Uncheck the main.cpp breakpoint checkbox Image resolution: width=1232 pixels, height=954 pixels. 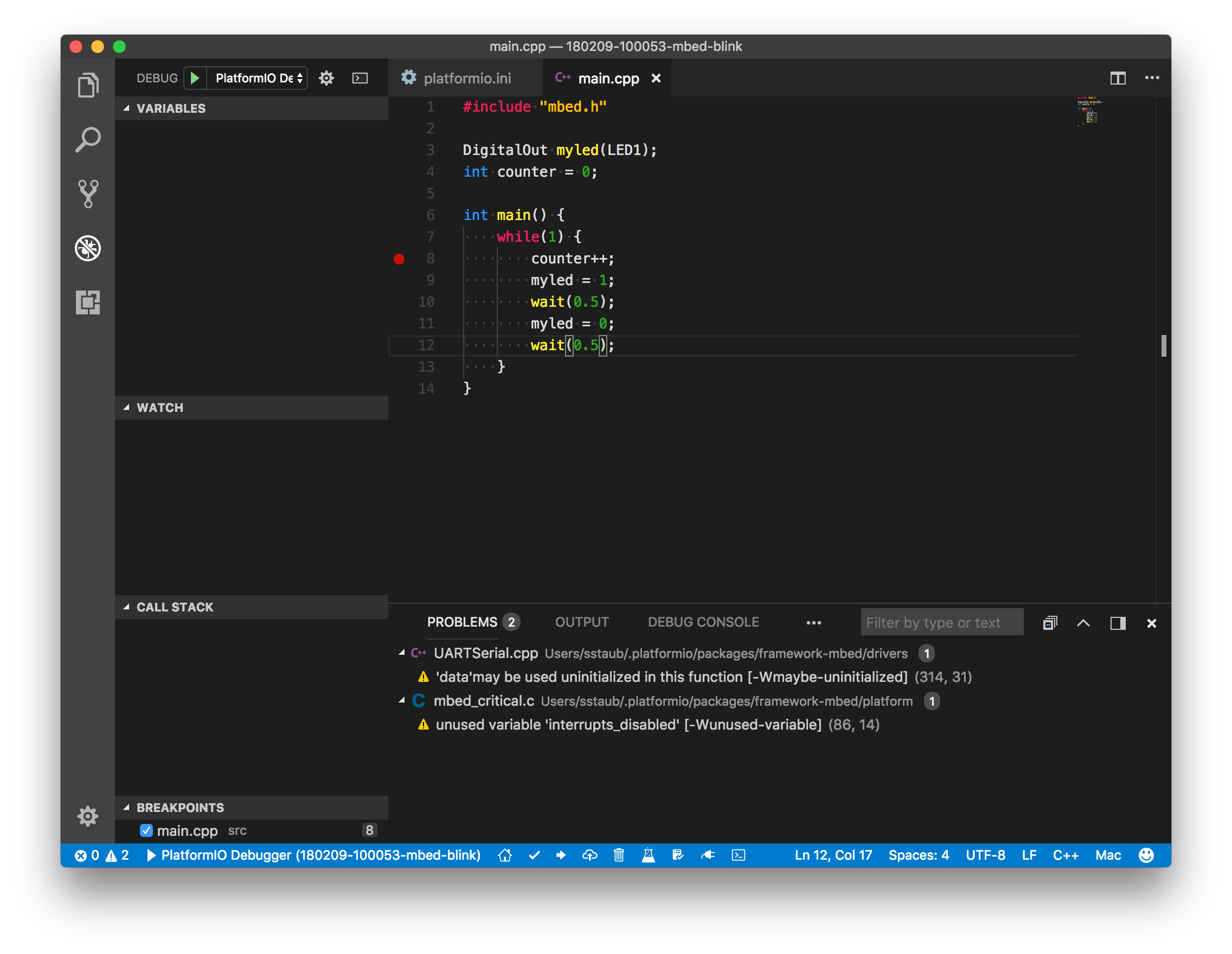pyautogui.click(x=146, y=830)
